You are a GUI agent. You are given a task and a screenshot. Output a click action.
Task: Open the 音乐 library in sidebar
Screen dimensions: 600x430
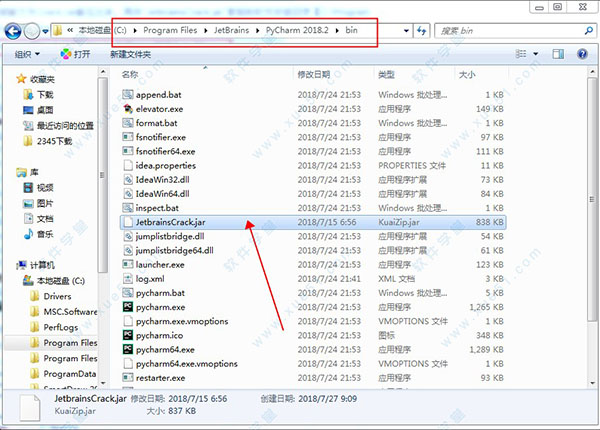45,233
